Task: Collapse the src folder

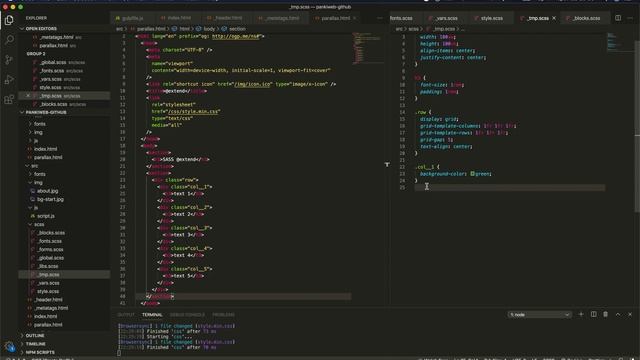Action: pyautogui.click(x=34, y=166)
